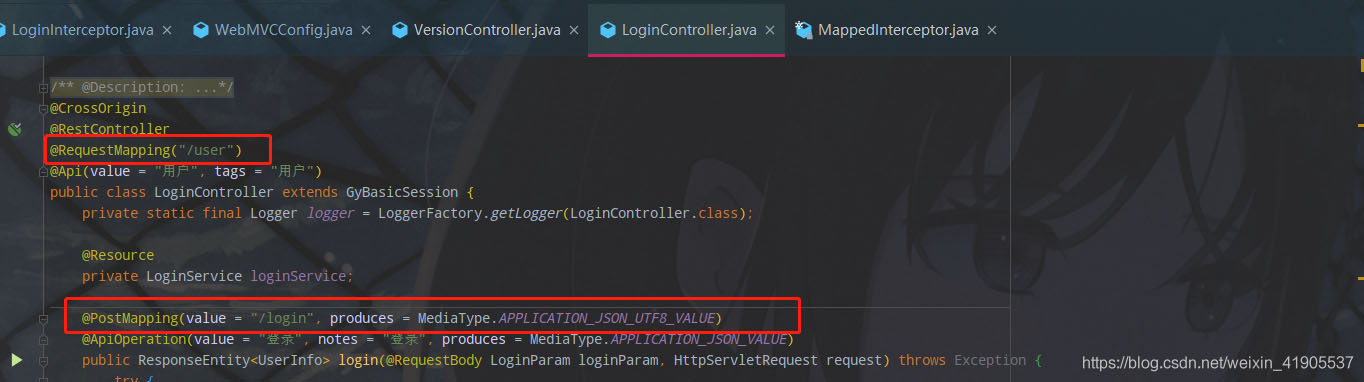This screenshot has width=1364, height=382.
Task: Click the Spring bean gutter icon beside @RestController
Action: (x=14, y=129)
